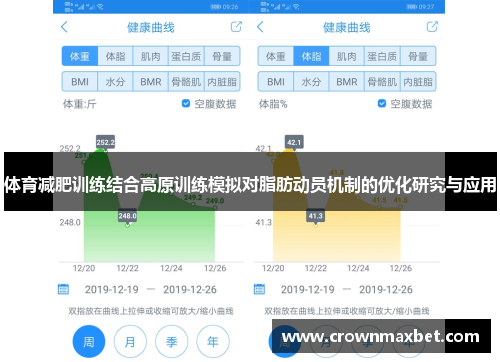Select 水分 tab on right screen
The width and height of the screenshot is (500, 362).
pos(311,82)
